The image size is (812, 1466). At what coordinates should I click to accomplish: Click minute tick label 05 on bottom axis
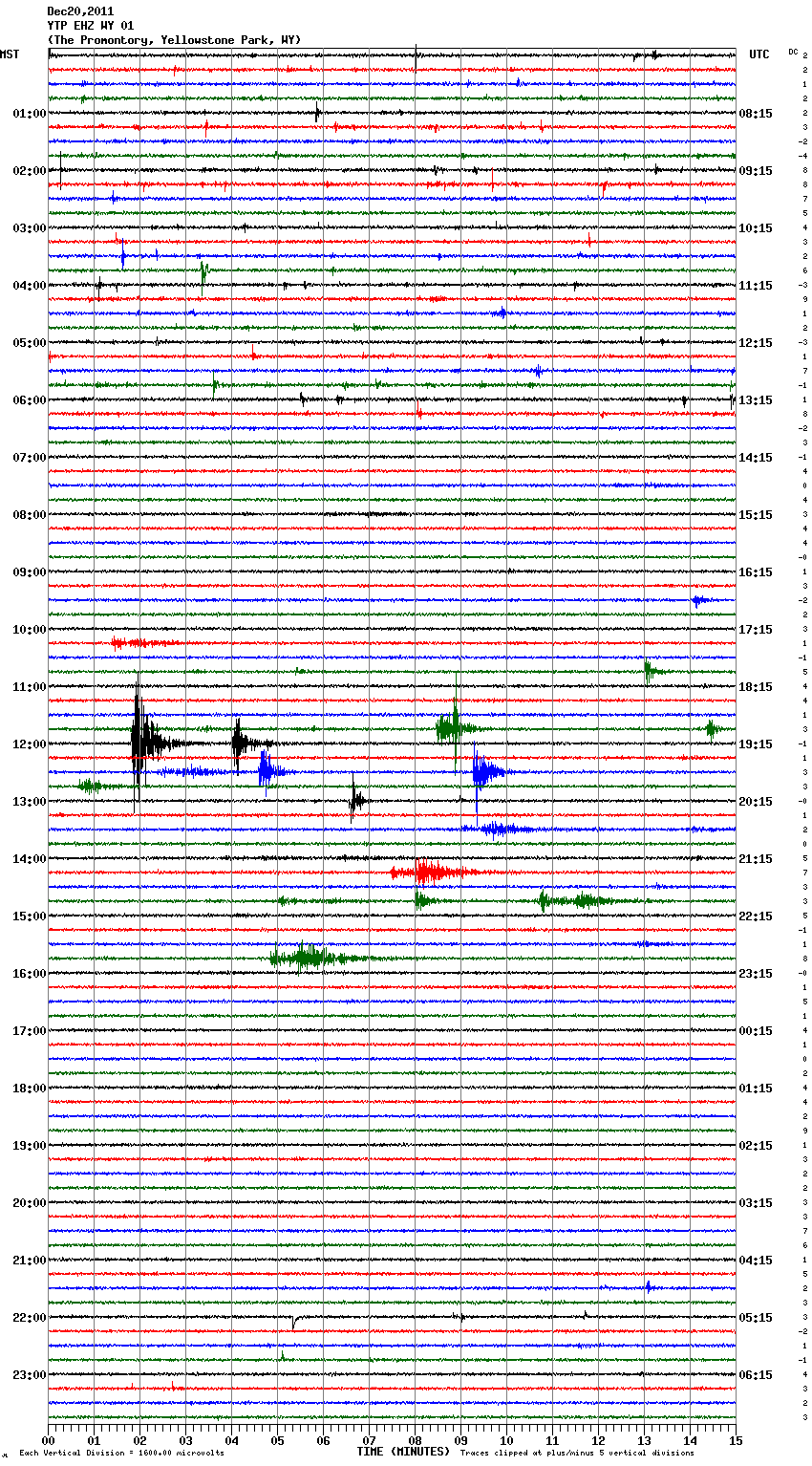pos(277,1440)
